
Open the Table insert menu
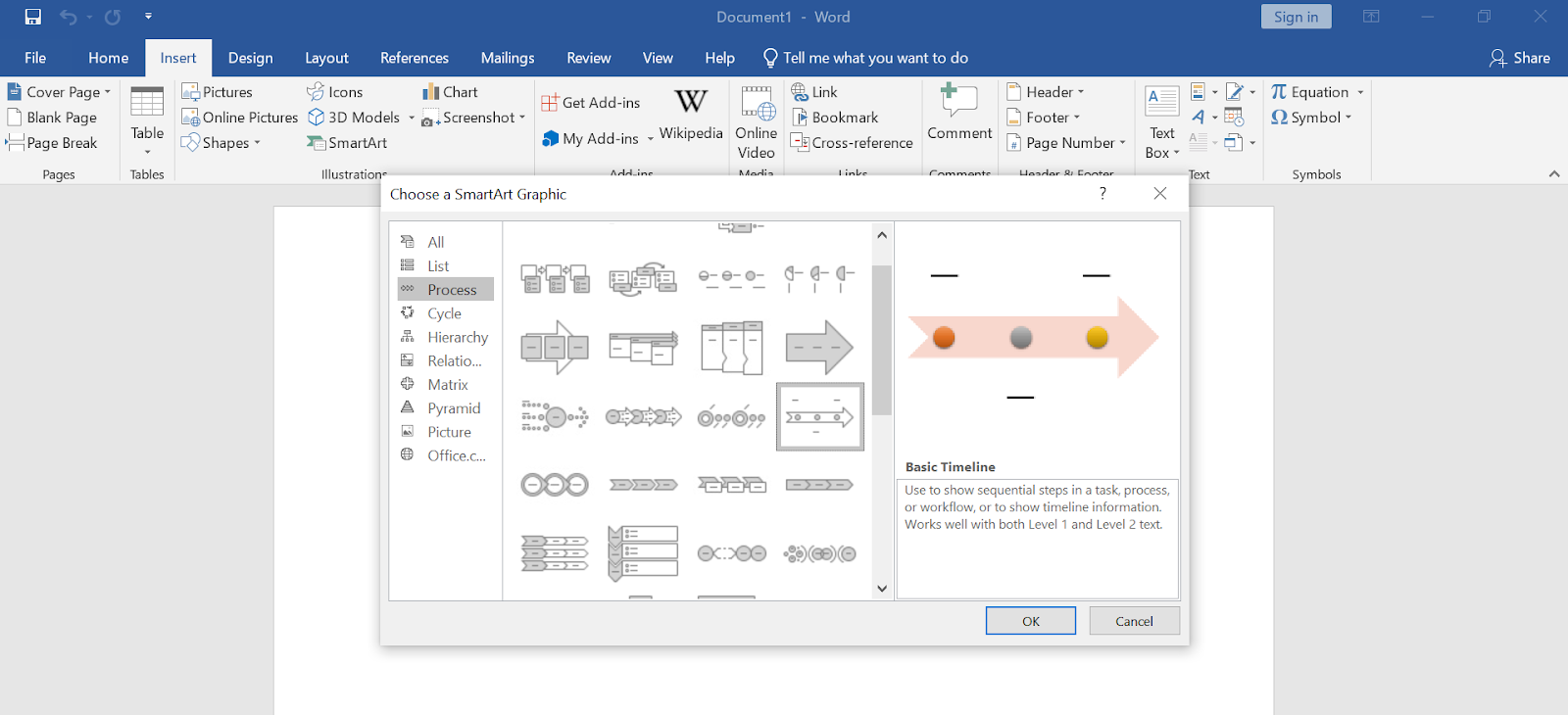coord(147,121)
